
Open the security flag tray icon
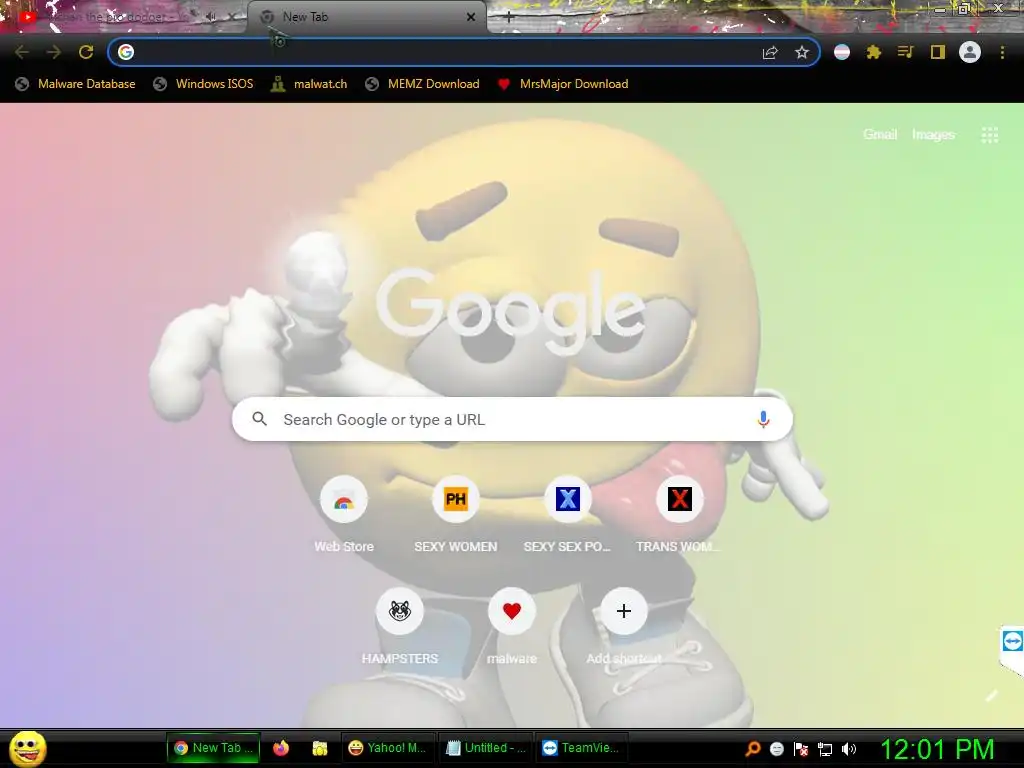coord(801,749)
